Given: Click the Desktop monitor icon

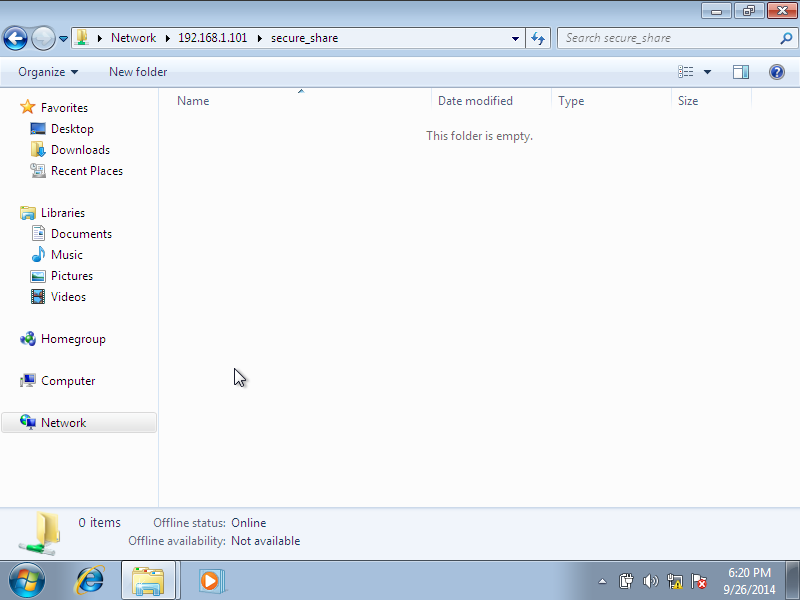Looking at the screenshot, I should pos(38,129).
